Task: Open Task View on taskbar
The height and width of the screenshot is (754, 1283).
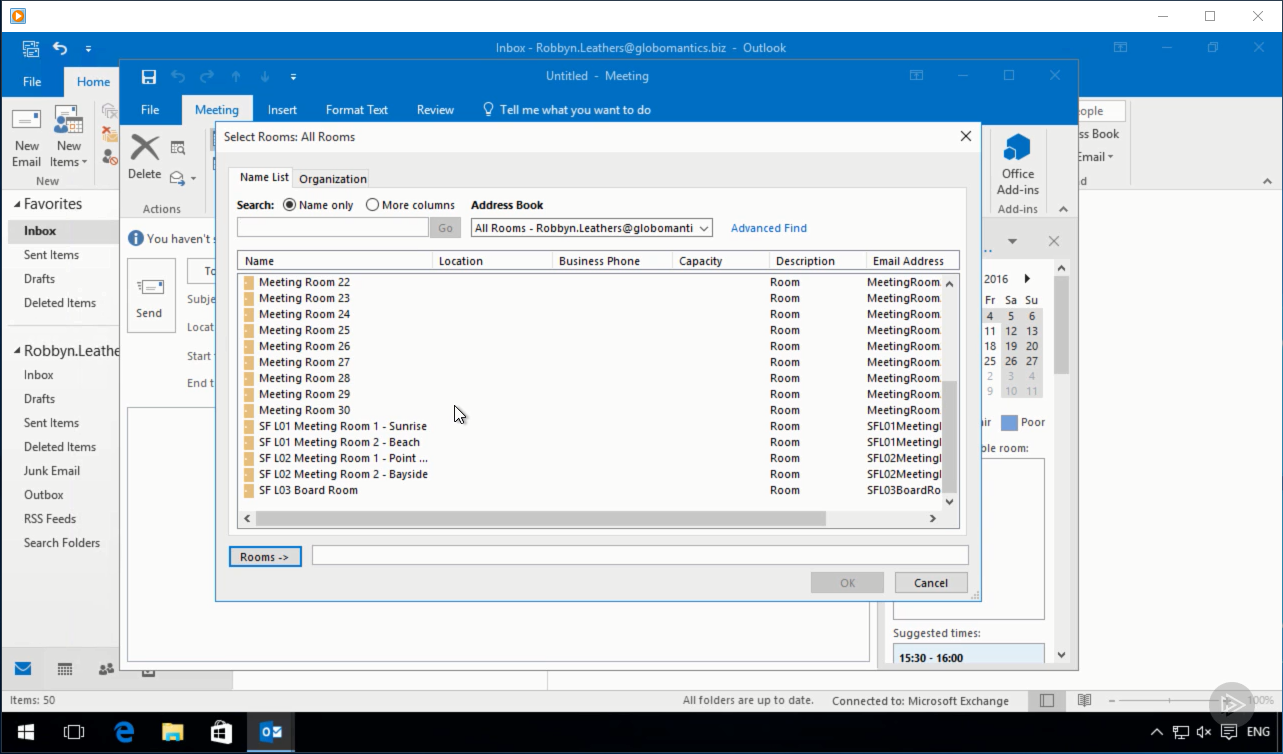Action: click(74, 732)
